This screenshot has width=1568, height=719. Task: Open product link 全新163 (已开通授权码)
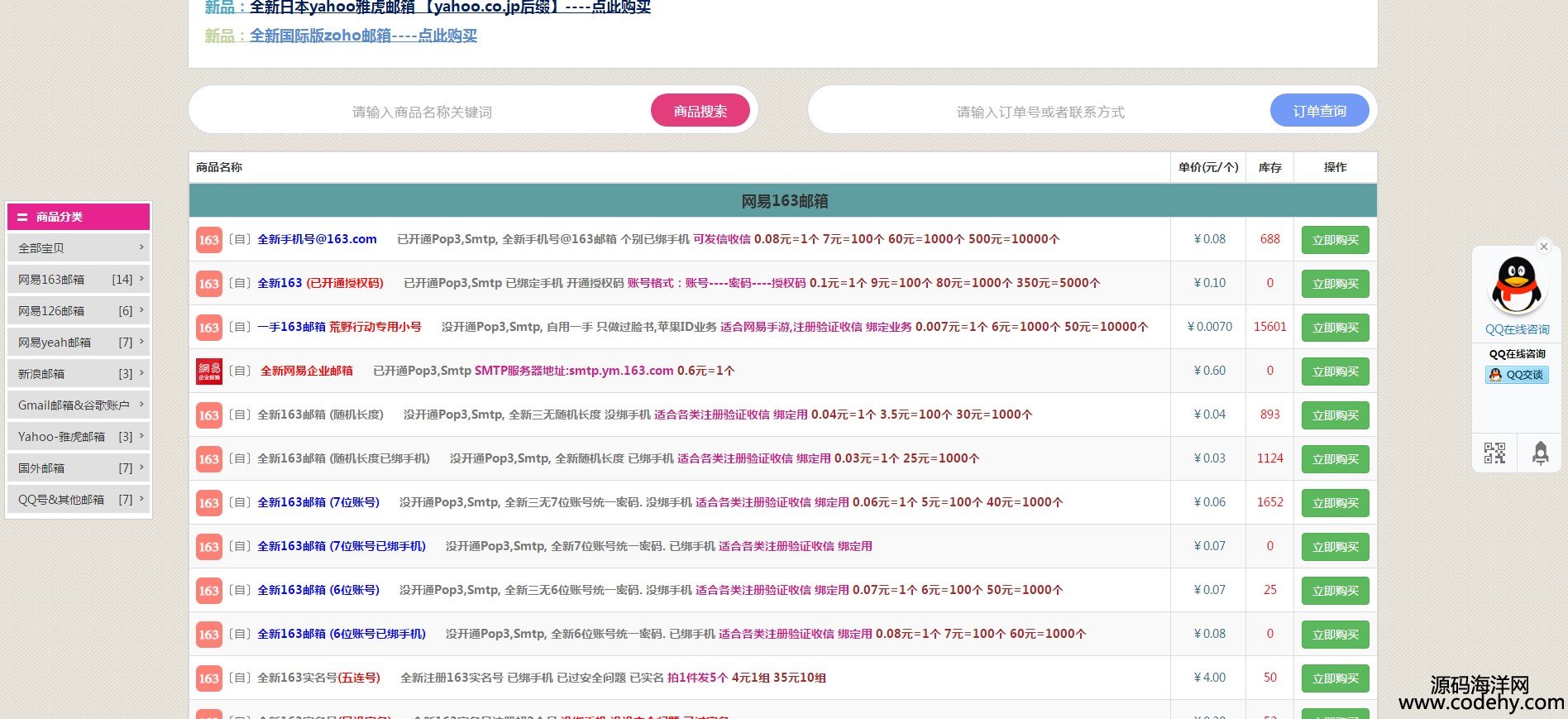tap(320, 283)
